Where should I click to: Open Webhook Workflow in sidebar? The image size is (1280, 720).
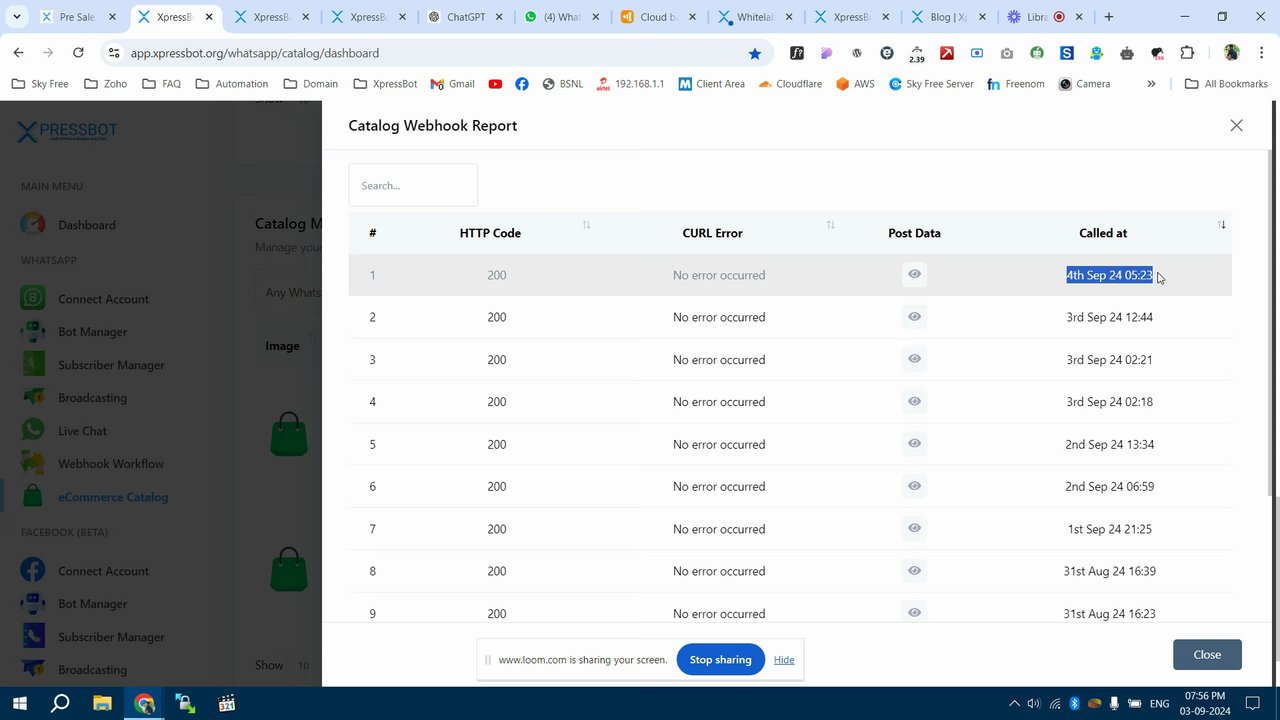click(111, 464)
